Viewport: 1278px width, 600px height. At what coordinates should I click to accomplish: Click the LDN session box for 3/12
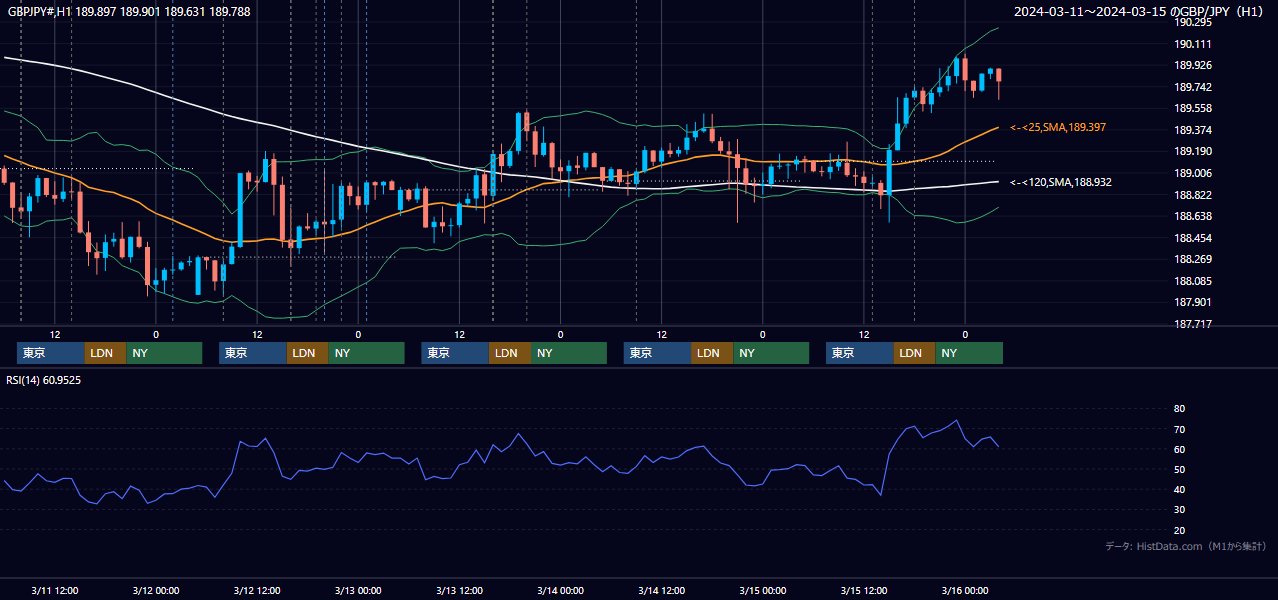tap(307, 353)
